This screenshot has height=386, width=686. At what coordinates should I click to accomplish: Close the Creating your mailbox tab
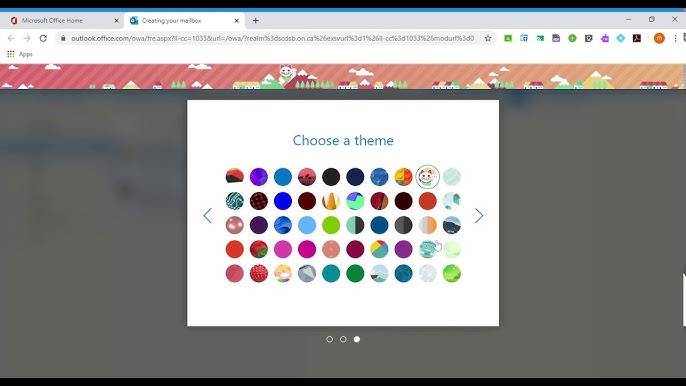tap(237, 21)
